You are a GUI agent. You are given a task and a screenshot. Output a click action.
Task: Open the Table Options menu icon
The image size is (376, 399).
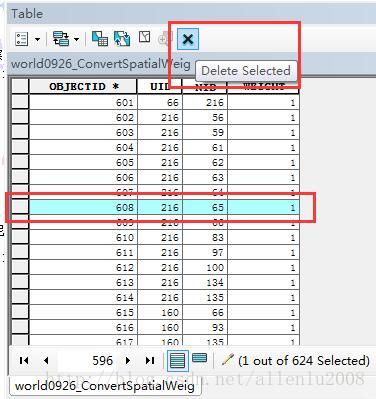pos(22,39)
